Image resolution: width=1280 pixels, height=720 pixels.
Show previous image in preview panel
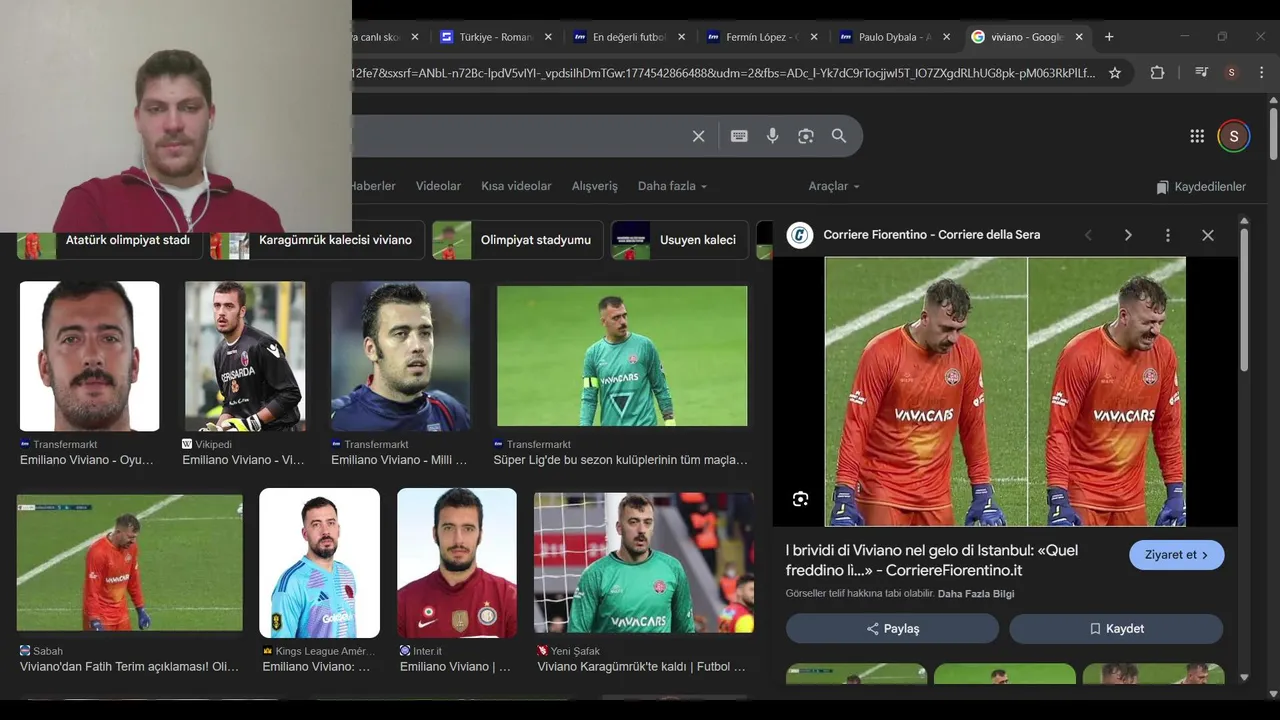1088,235
